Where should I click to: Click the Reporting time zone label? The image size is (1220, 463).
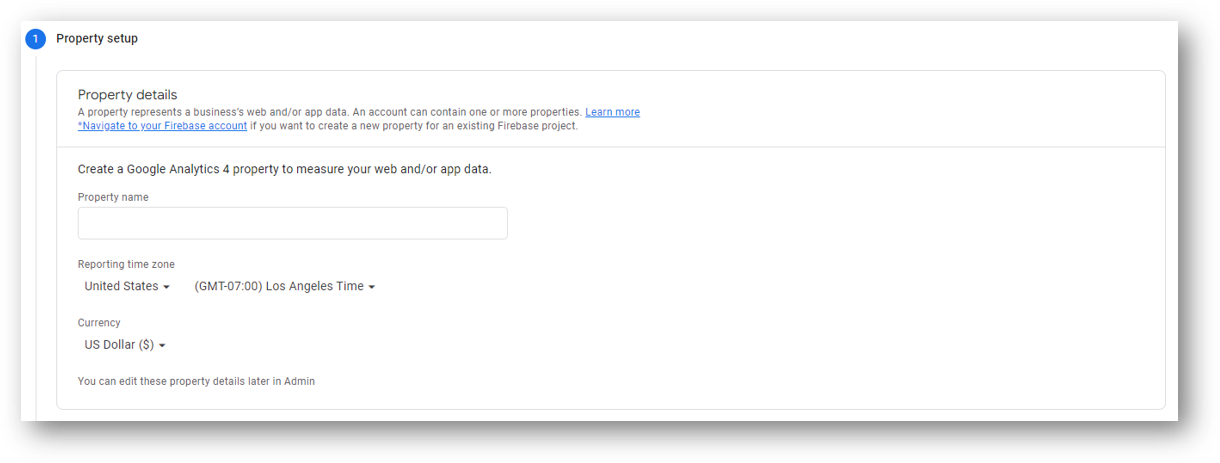click(x=126, y=265)
